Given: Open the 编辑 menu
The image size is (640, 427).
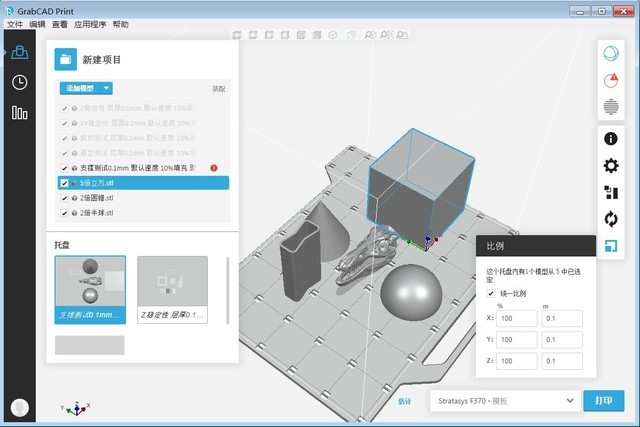Looking at the screenshot, I should click(37, 24).
